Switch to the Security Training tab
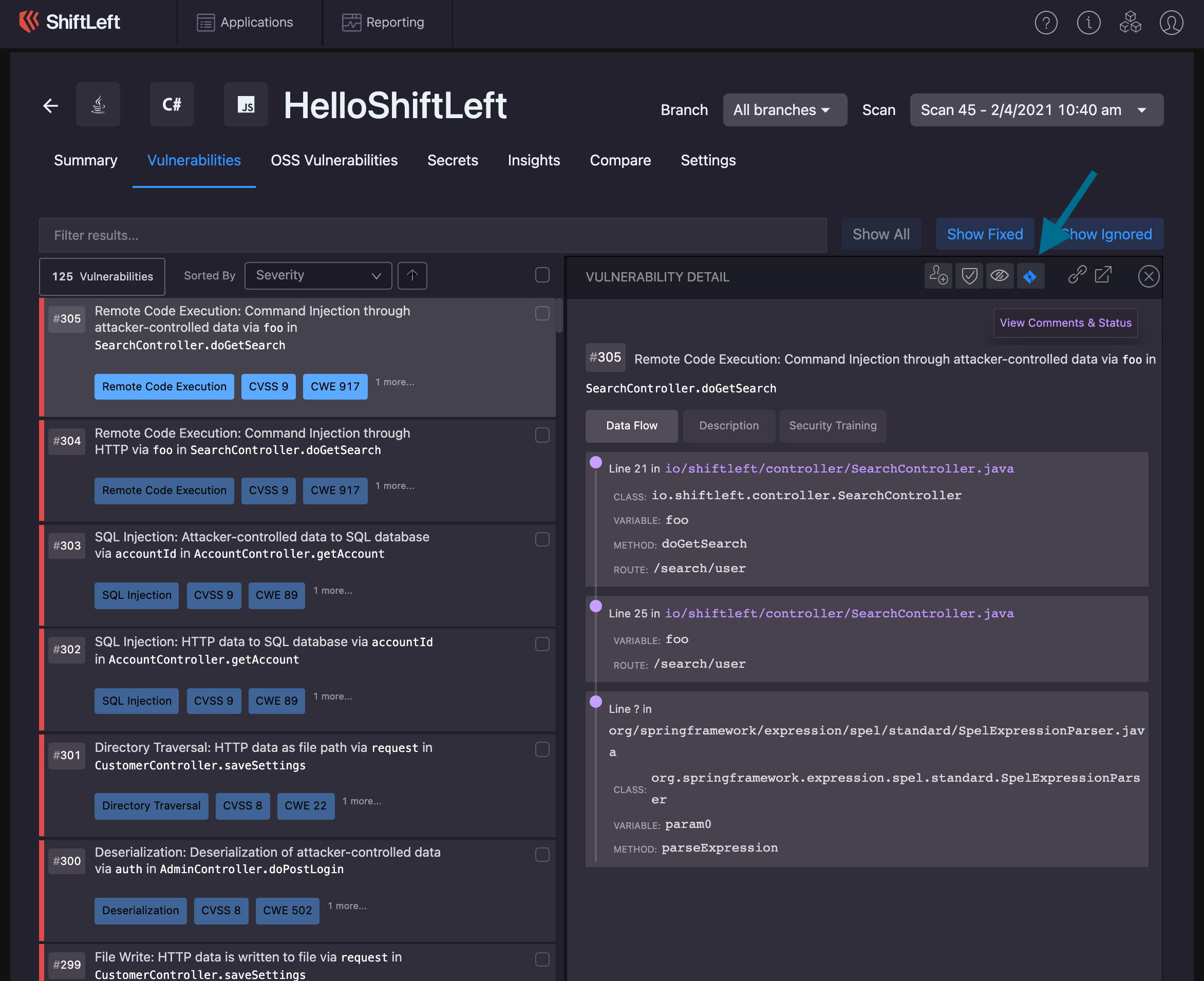Viewport: 1204px width, 981px height. click(833, 425)
